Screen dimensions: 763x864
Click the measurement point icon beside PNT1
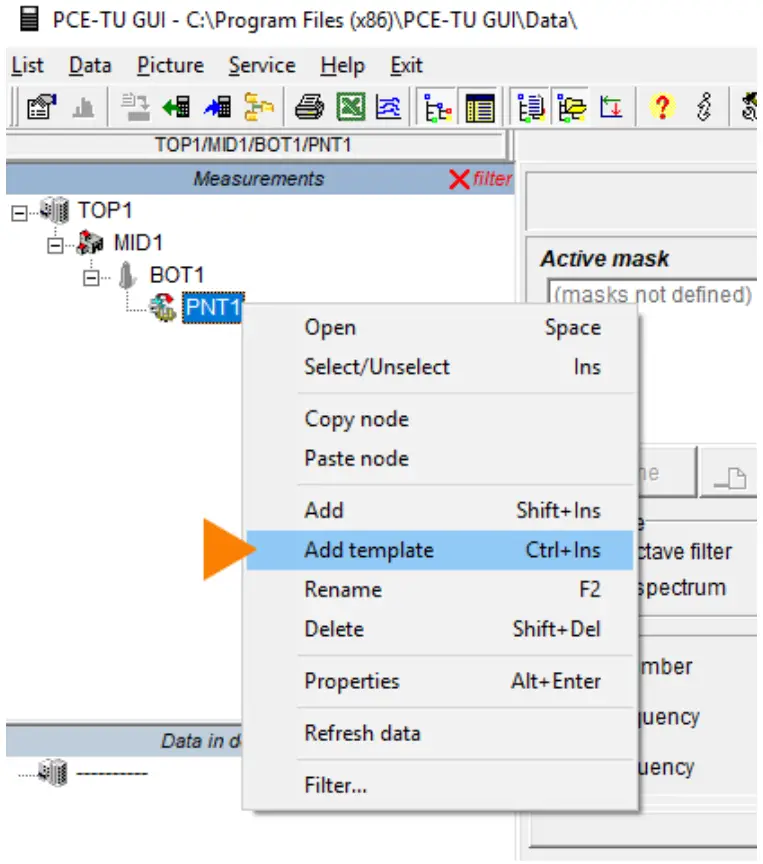(x=163, y=307)
